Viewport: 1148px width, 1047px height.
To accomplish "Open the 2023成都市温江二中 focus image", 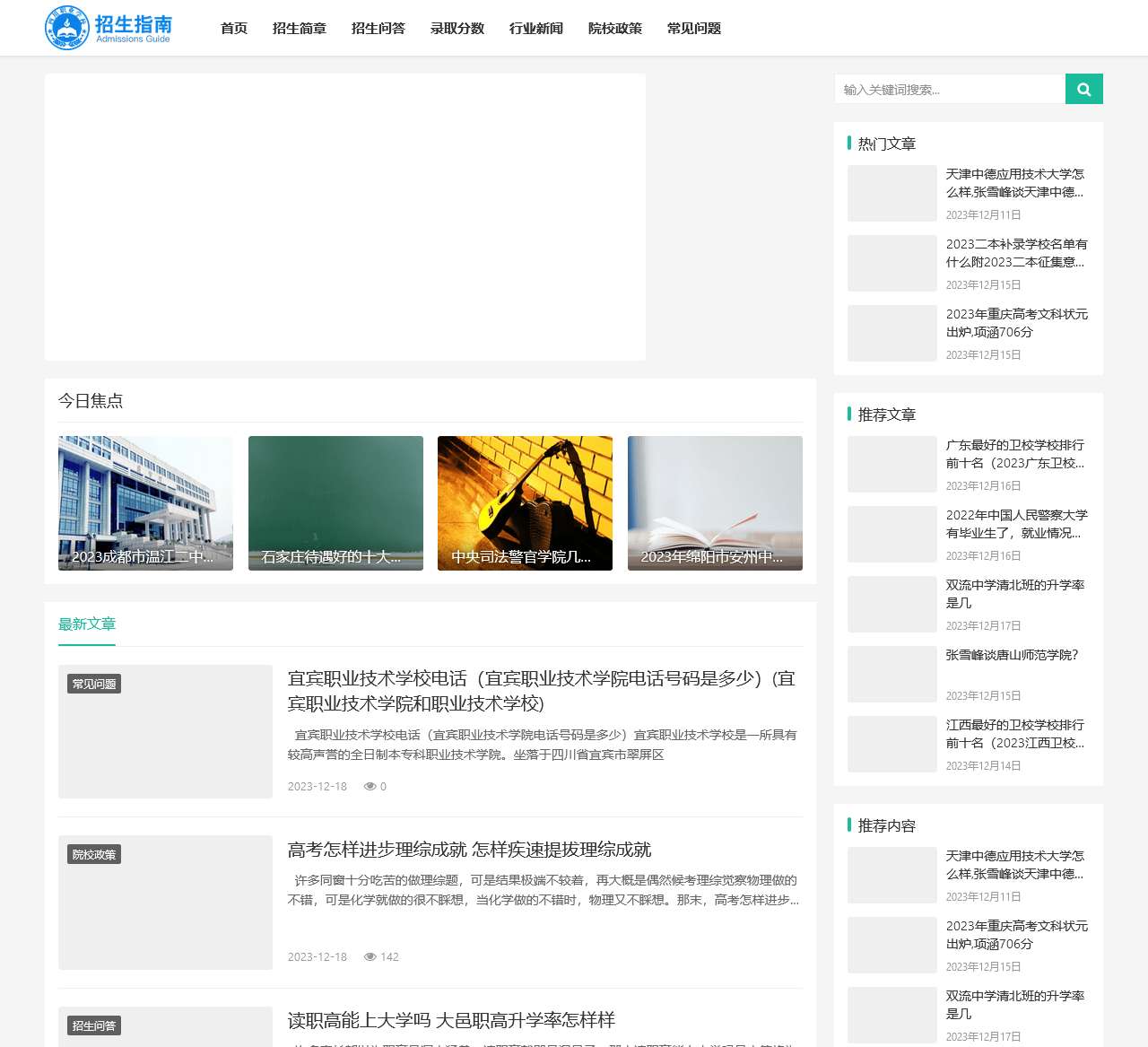I will 145,502.
